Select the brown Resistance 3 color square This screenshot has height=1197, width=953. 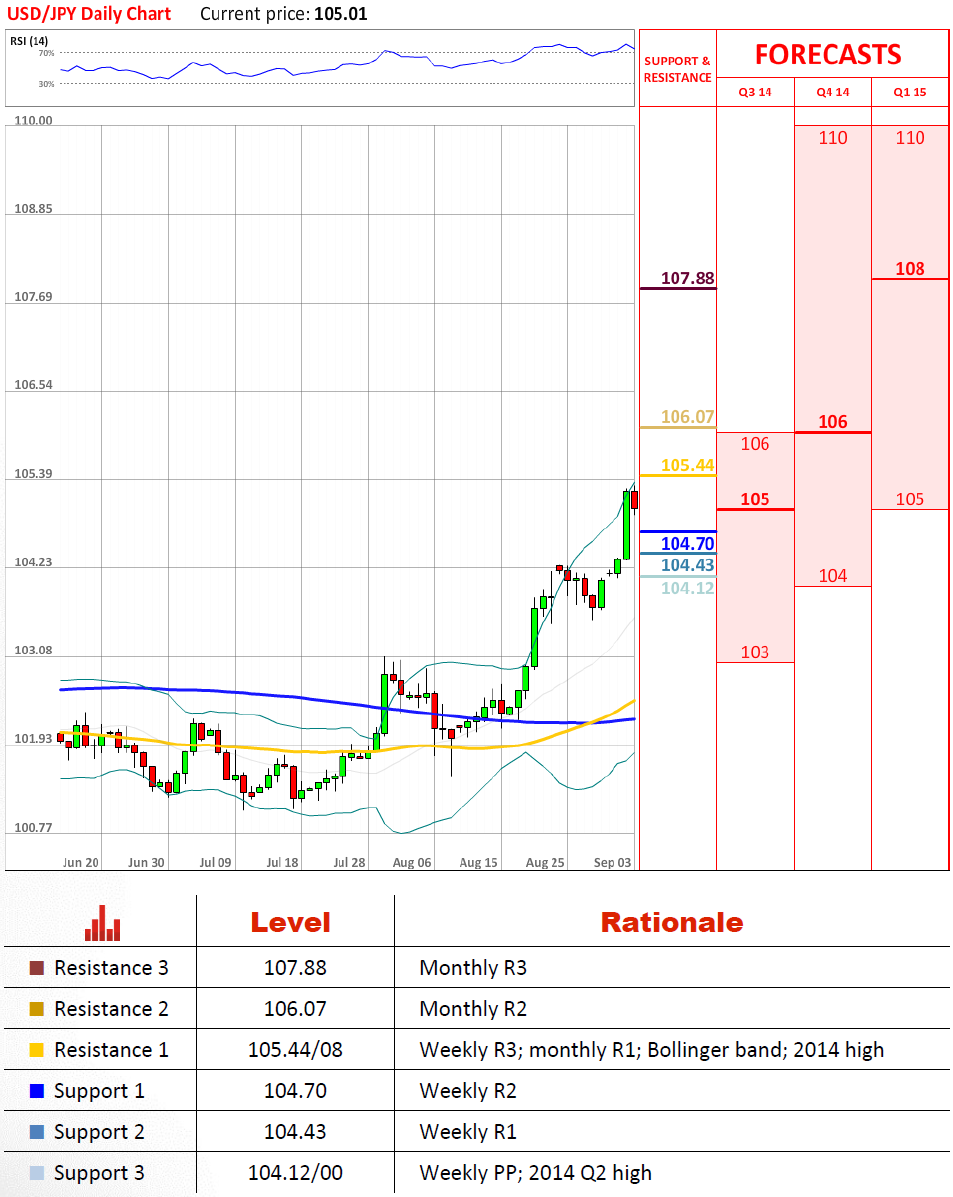click(37, 968)
